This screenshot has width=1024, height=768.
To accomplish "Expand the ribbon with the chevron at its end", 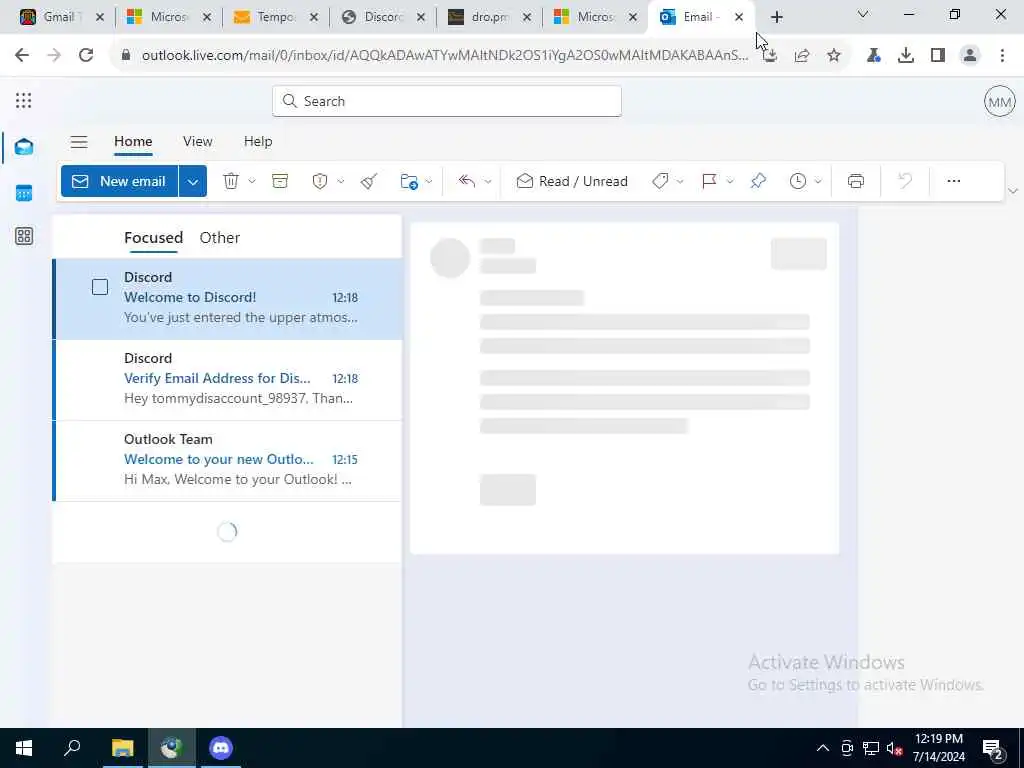I will pos(1013,191).
